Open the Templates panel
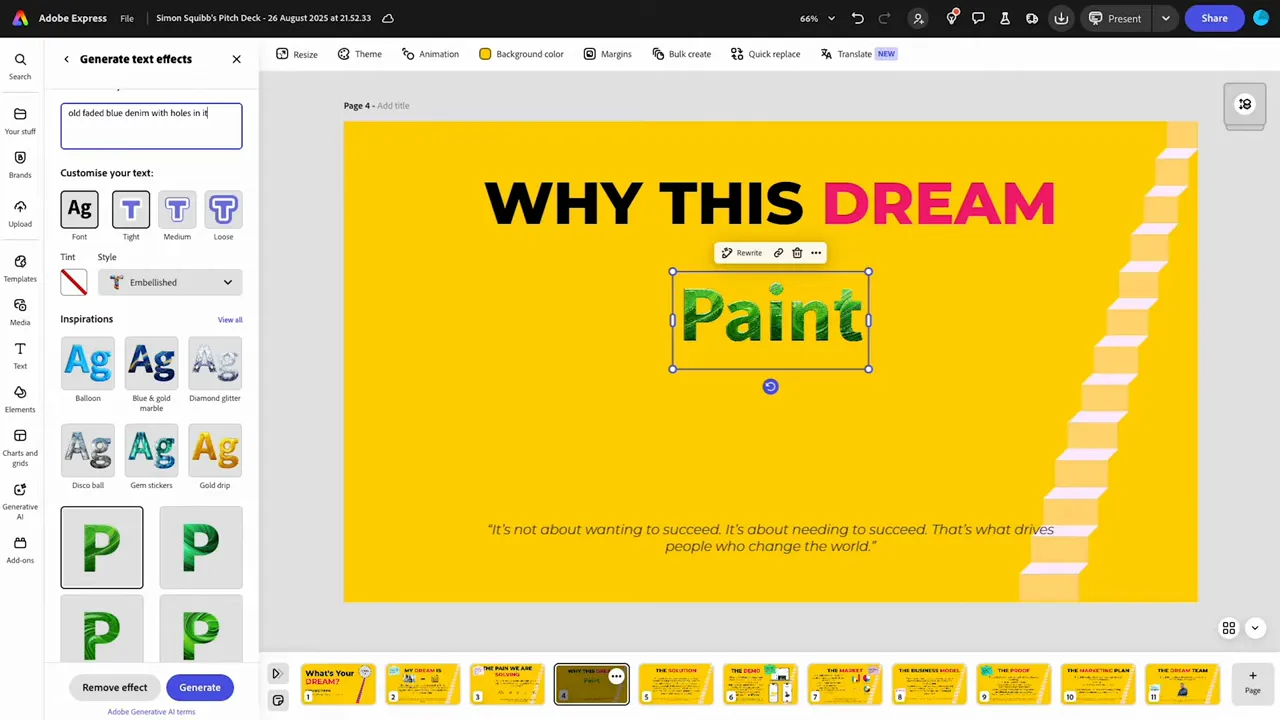 (20, 268)
